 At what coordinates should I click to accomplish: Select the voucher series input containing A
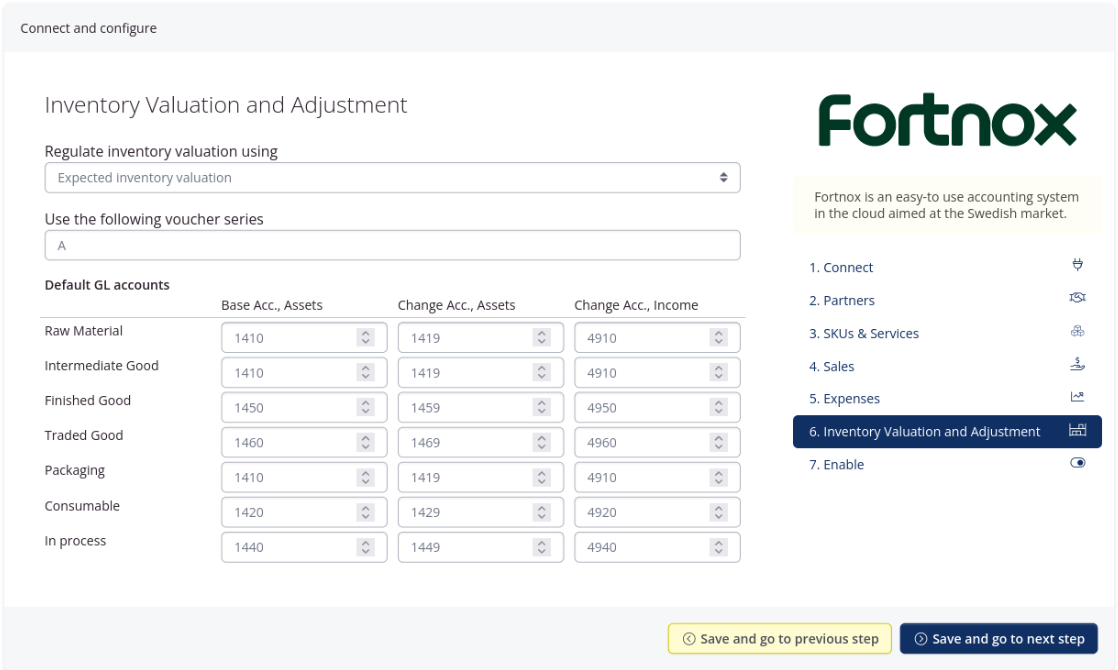(392, 244)
